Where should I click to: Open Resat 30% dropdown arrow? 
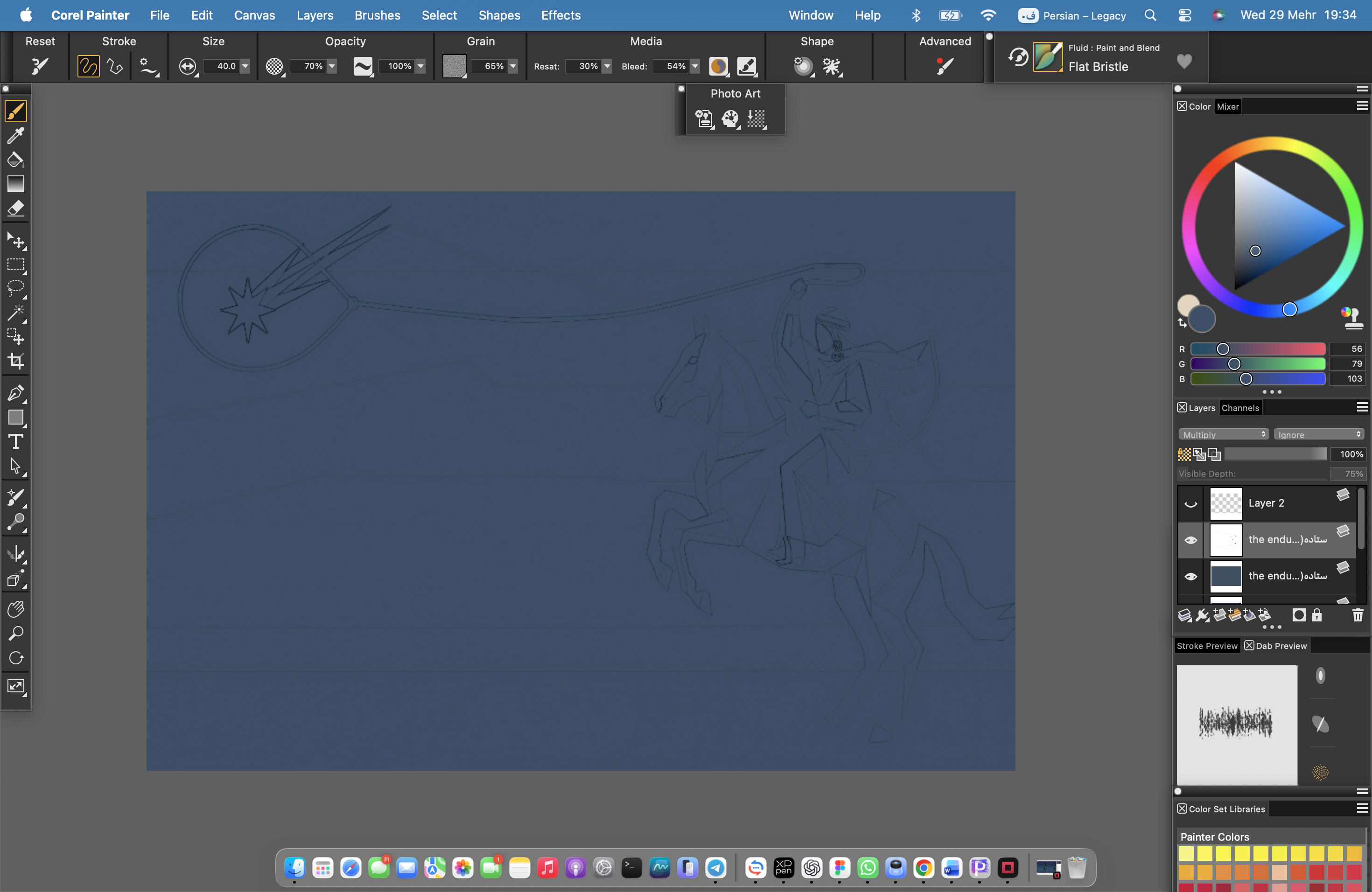click(x=607, y=66)
